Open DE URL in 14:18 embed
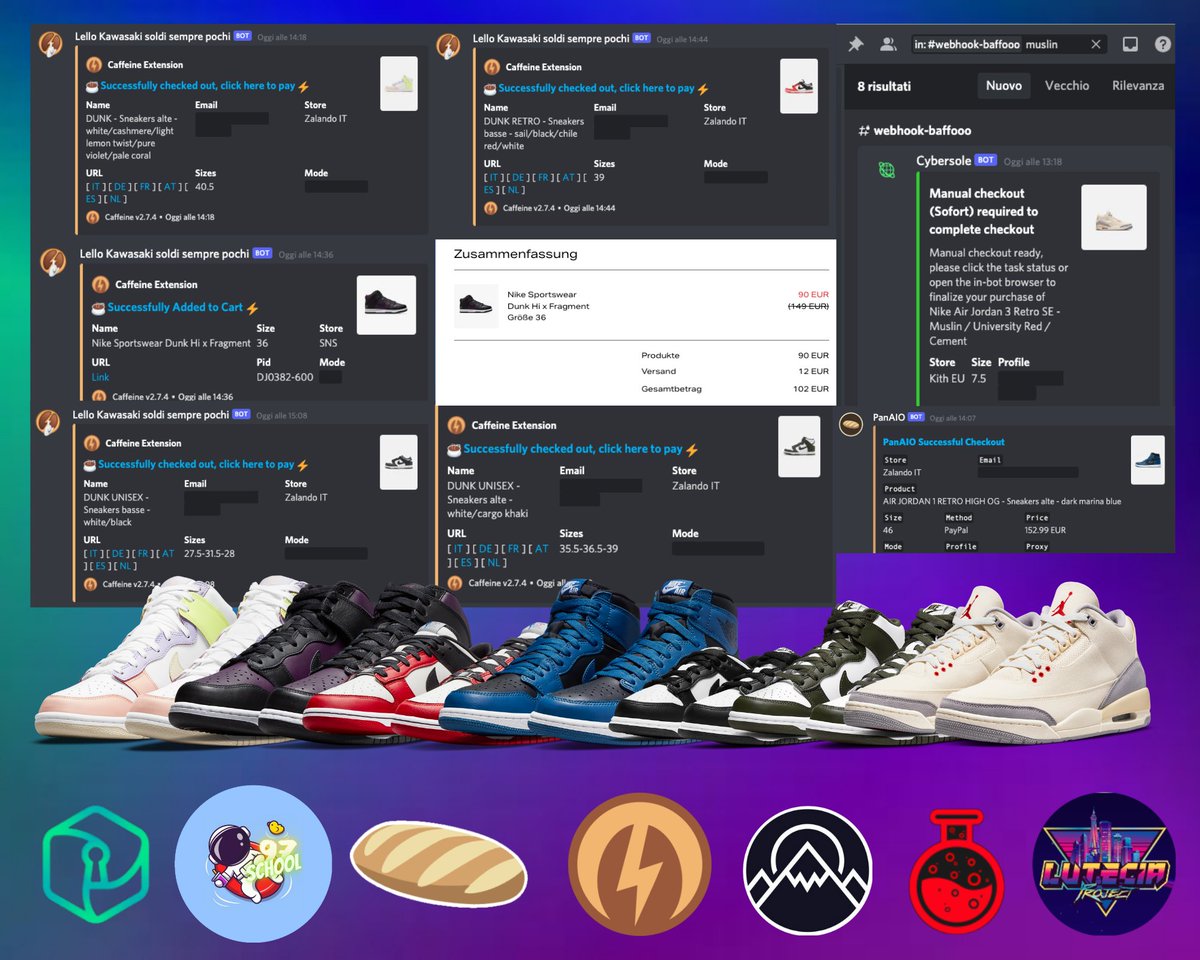 pyautogui.click(x=121, y=187)
